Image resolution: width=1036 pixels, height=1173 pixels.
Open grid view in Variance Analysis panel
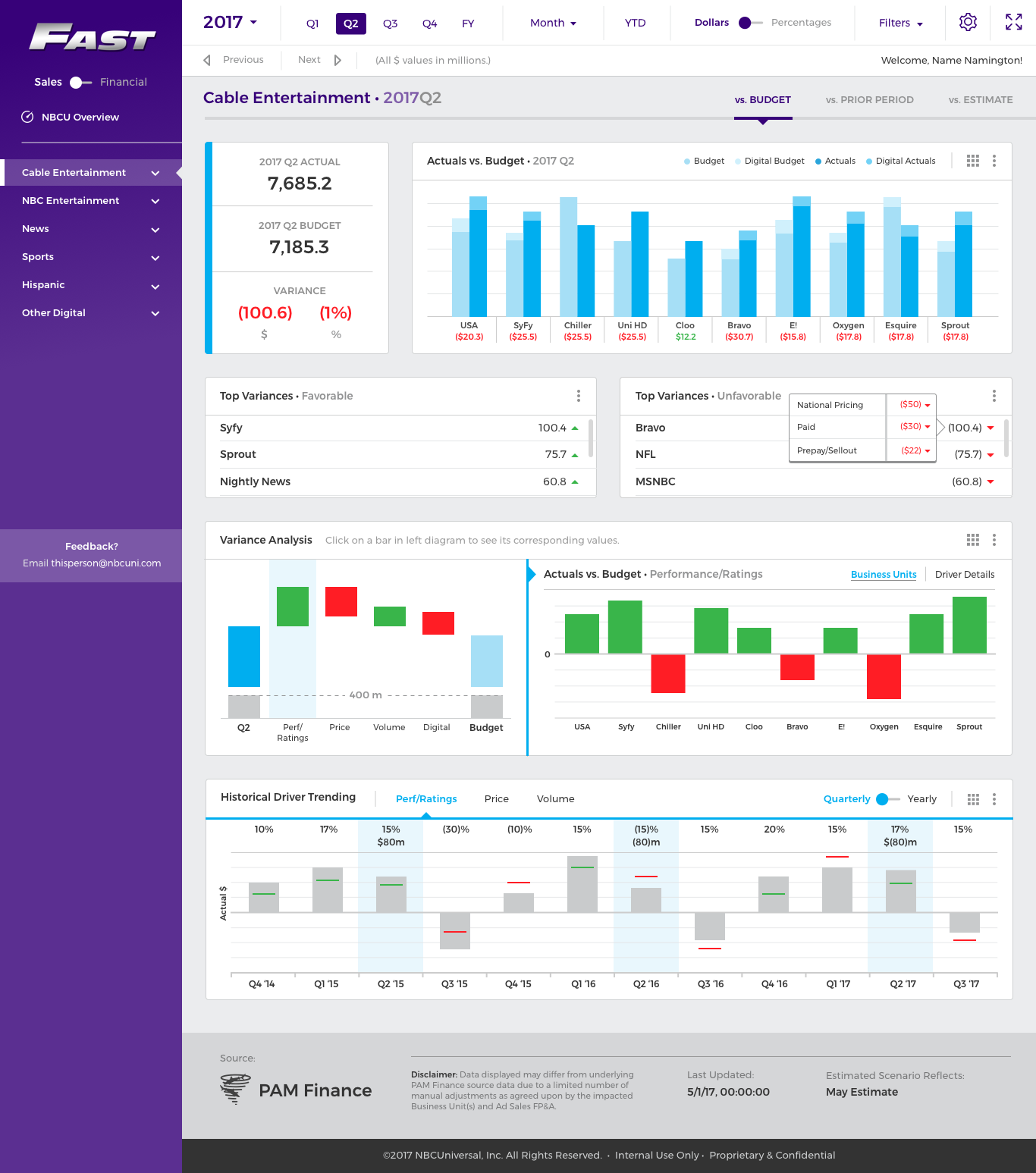click(973, 540)
